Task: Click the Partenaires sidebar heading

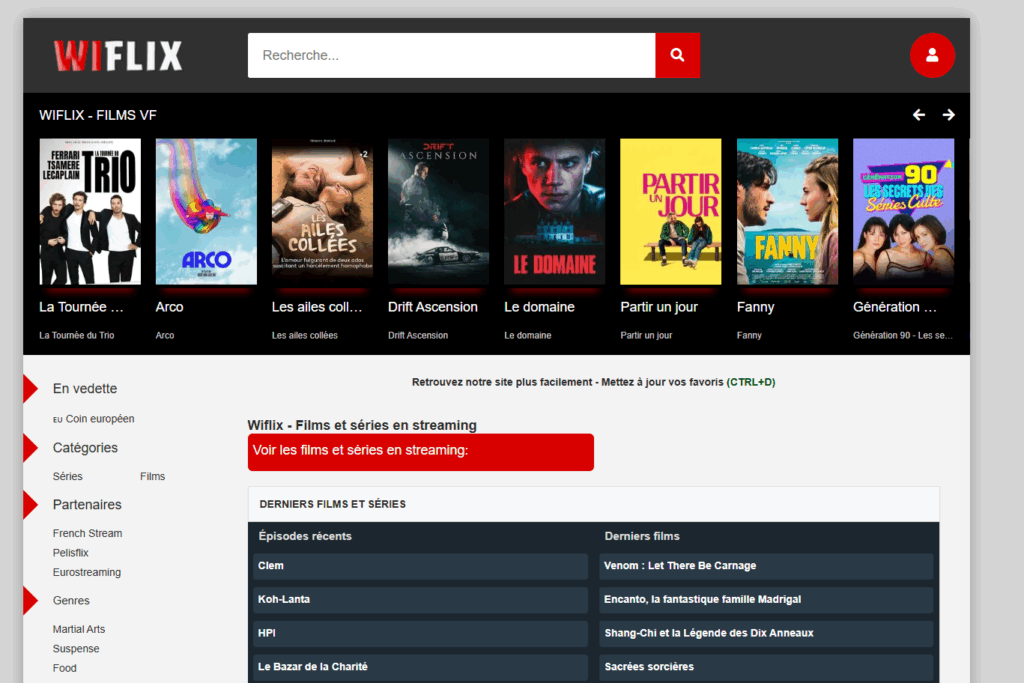Action: (x=87, y=505)
